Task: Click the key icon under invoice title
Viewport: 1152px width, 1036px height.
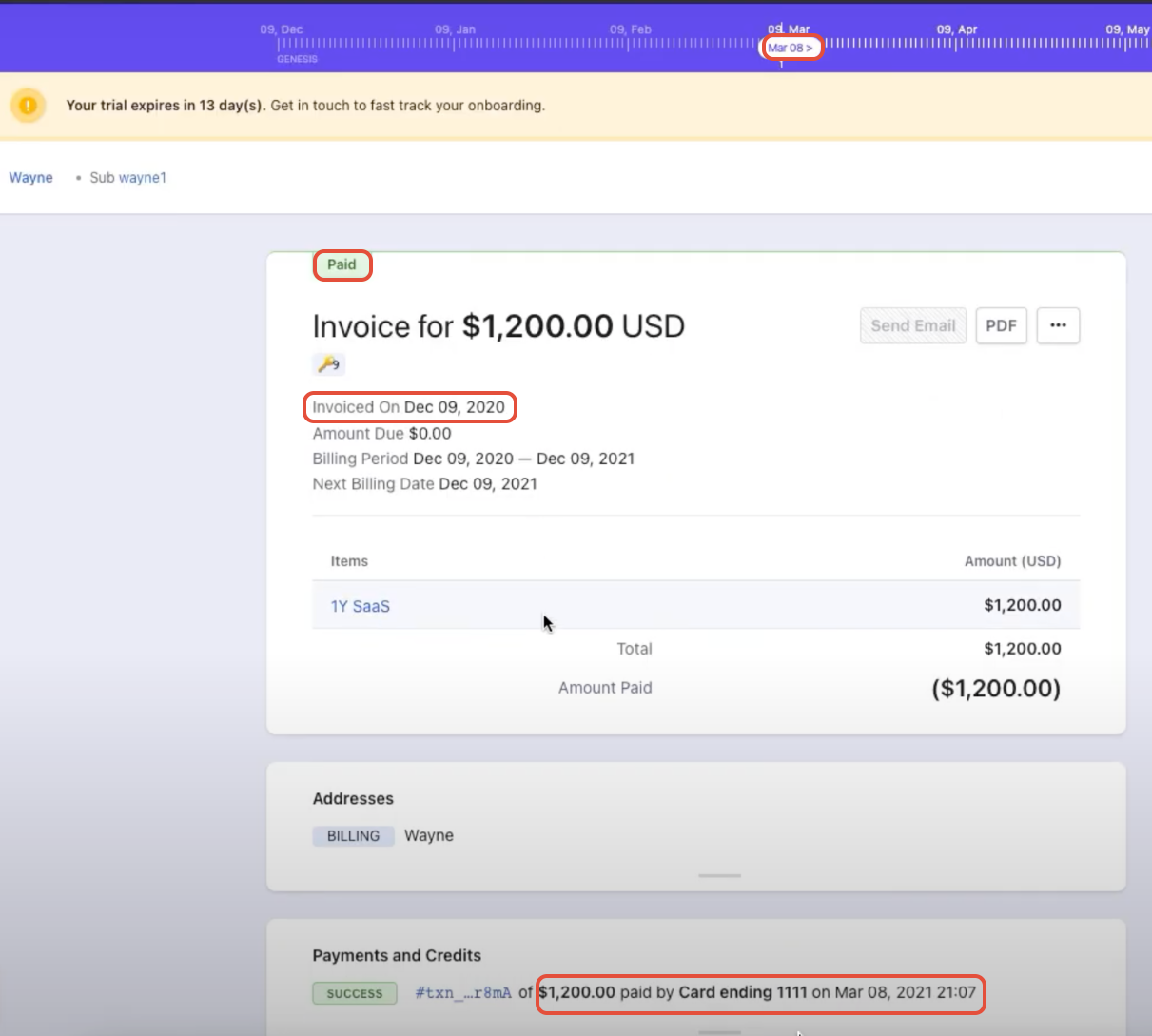Action: [x=328, y=363]
